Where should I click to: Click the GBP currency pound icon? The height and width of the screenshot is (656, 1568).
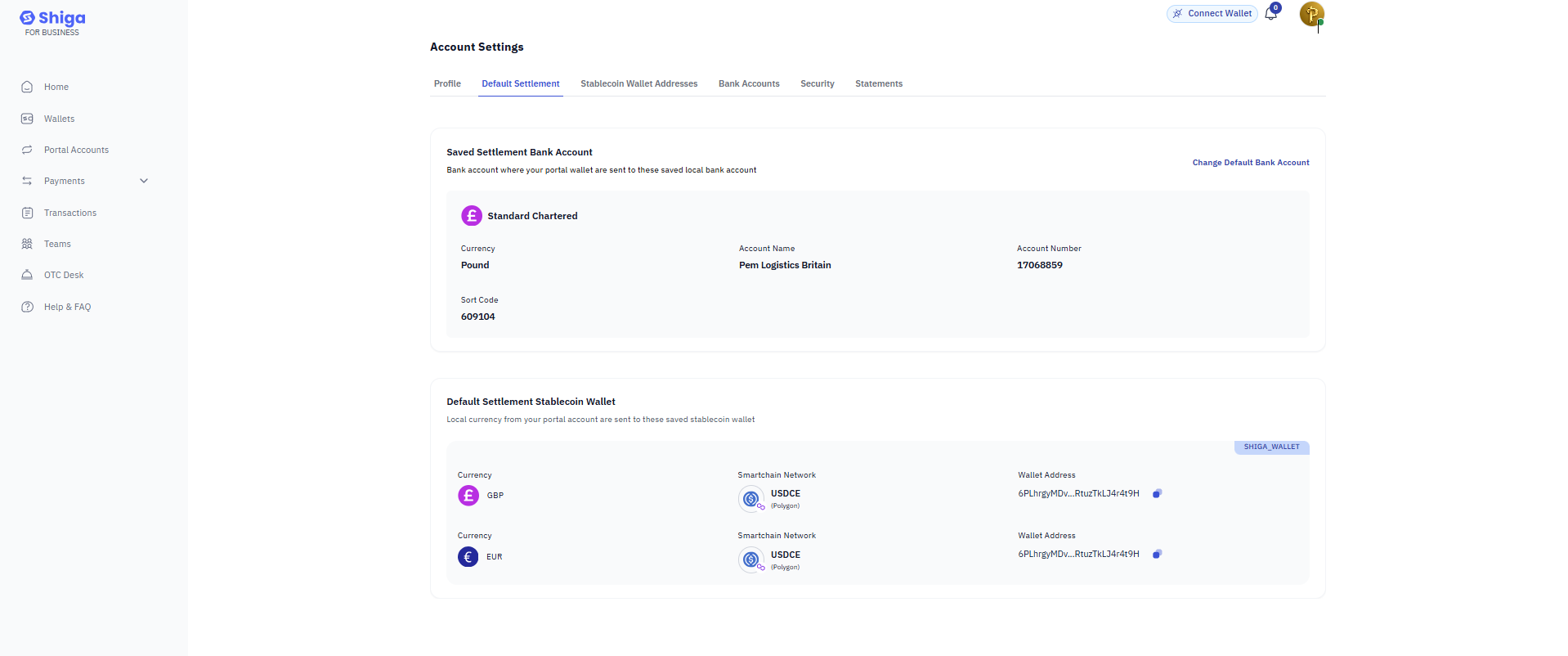(x=468, y=496)
